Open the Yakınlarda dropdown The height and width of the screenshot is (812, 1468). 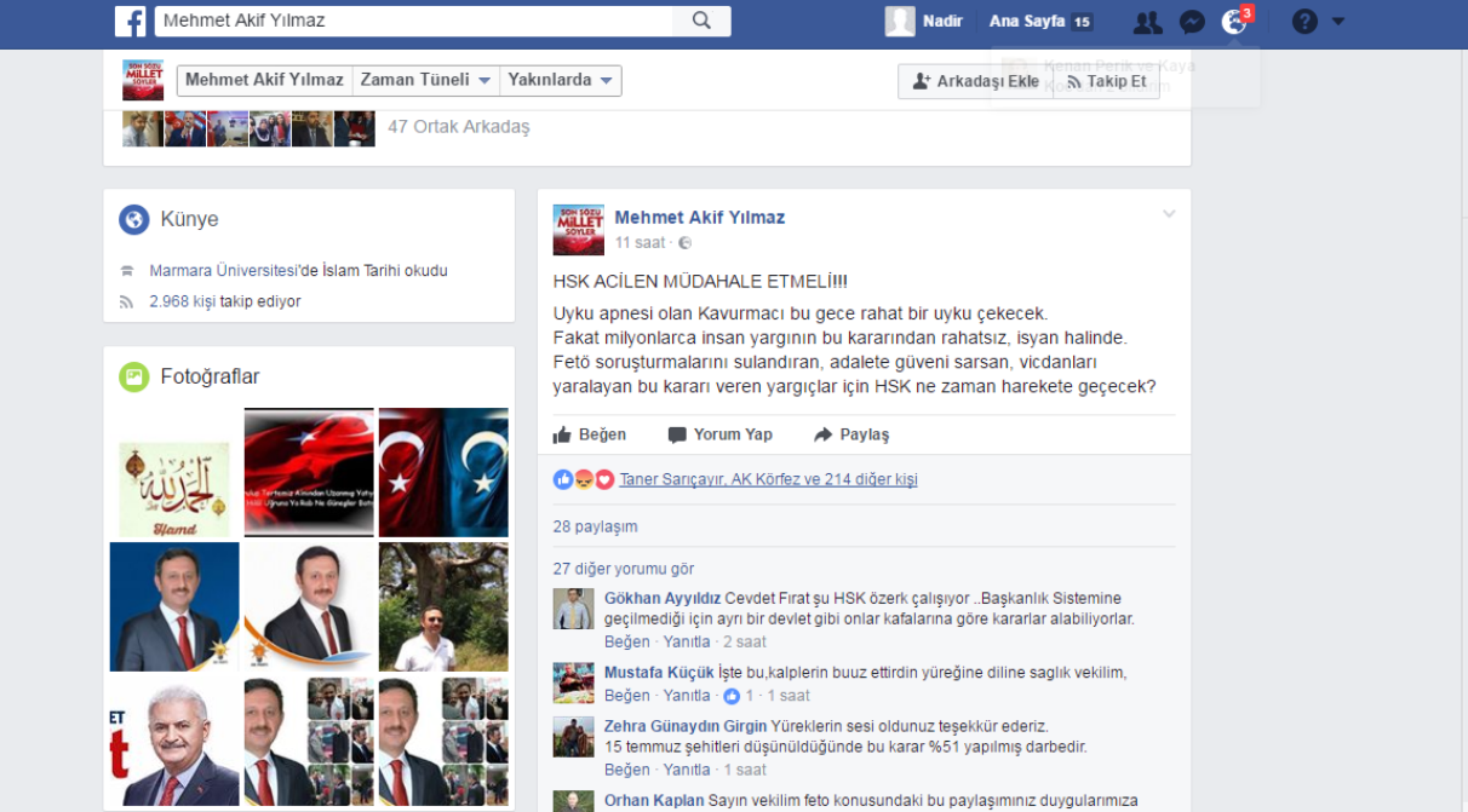pyautogui.click(x=560, y=80)
